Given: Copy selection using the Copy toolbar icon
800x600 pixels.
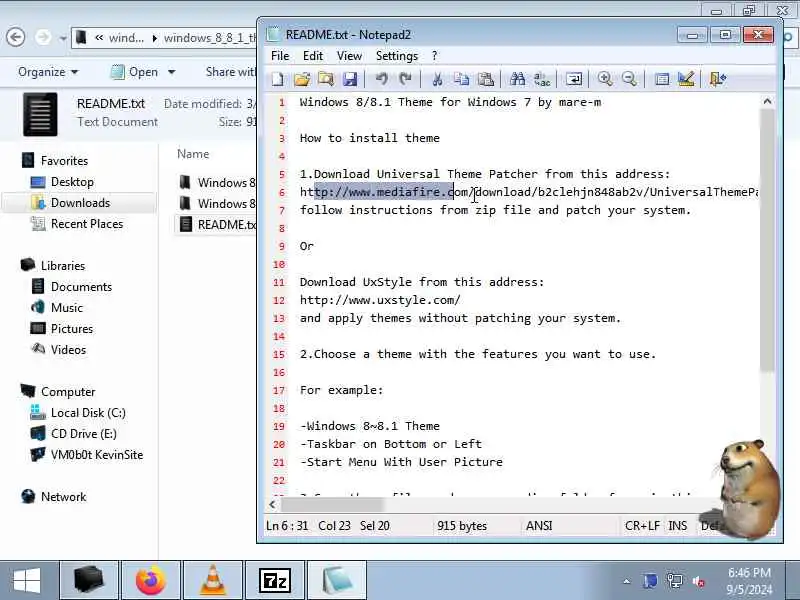Looking at the screenshot, I should pyautogui.click(x=462, y=79).
